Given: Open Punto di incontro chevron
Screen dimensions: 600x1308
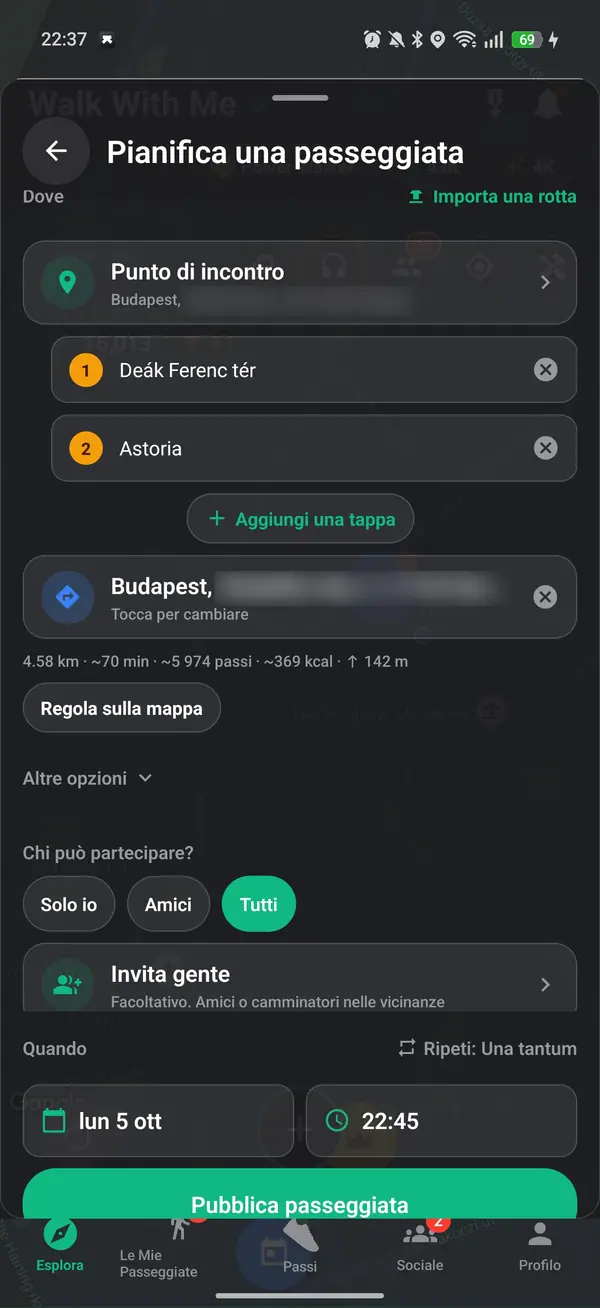Looking at the screenshot, I should (545, 283).
